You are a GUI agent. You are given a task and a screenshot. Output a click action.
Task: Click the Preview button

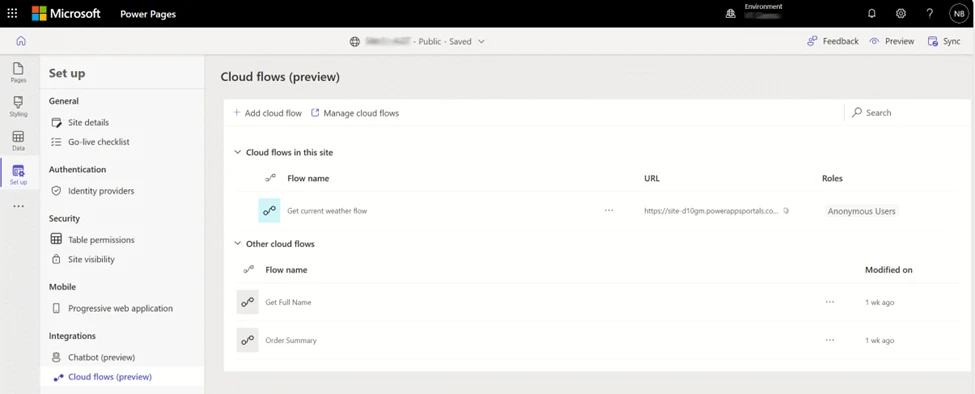click(x=892, y=41)
